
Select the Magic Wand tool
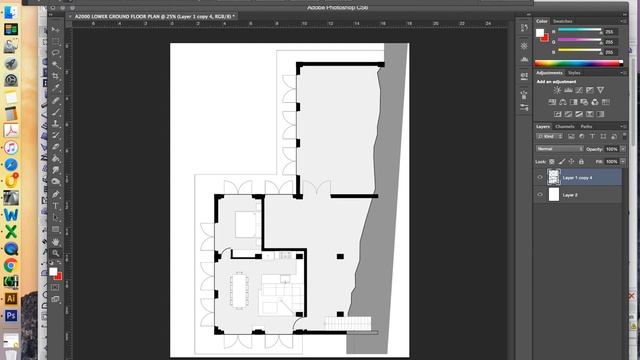click(56, 64)
